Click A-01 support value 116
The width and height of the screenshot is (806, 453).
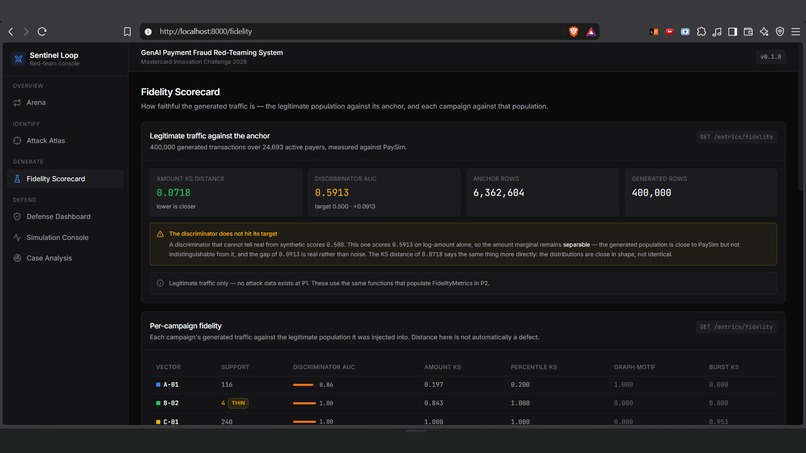pyautogui.click(x=227, y=385)
